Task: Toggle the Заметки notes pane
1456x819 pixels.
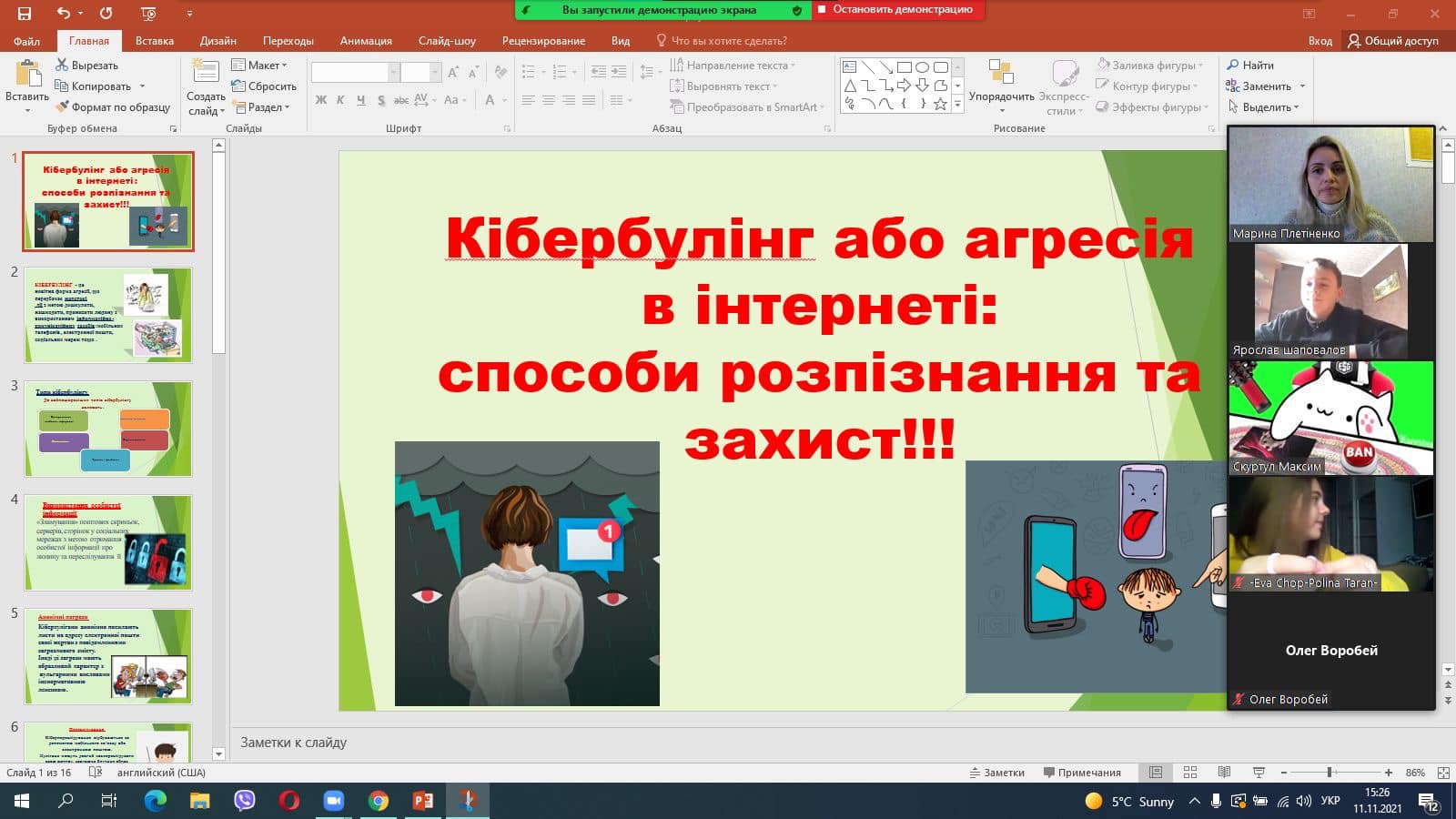Action: [997, 773]
